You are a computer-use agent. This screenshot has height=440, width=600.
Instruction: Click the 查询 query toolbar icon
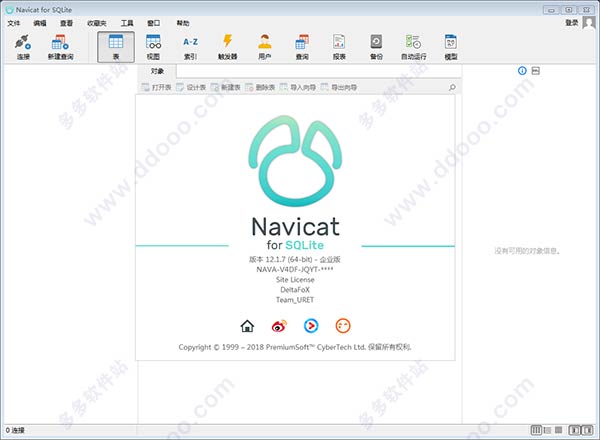[x=302, y=47]
